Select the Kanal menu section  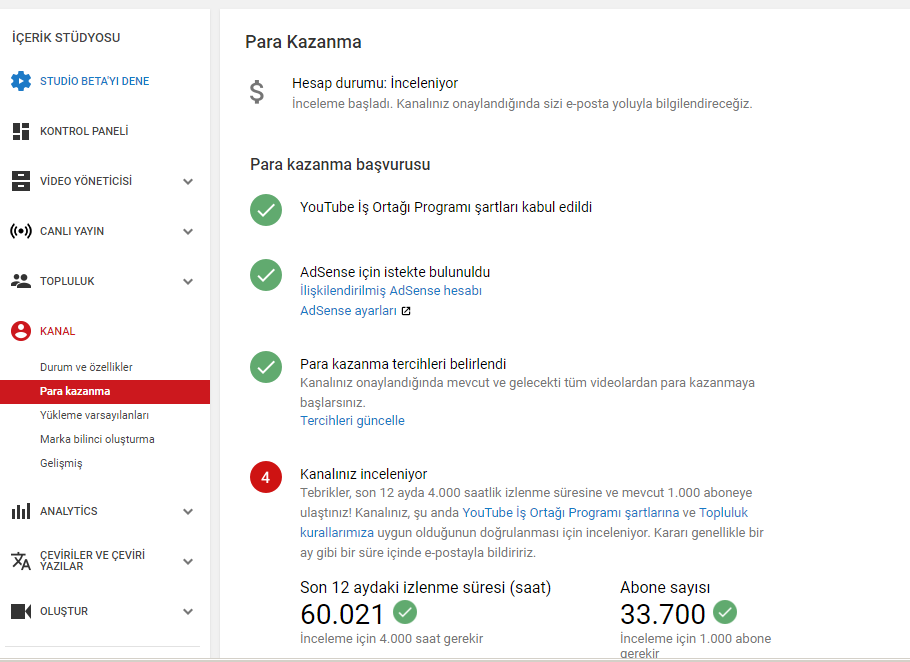(57, 331)
